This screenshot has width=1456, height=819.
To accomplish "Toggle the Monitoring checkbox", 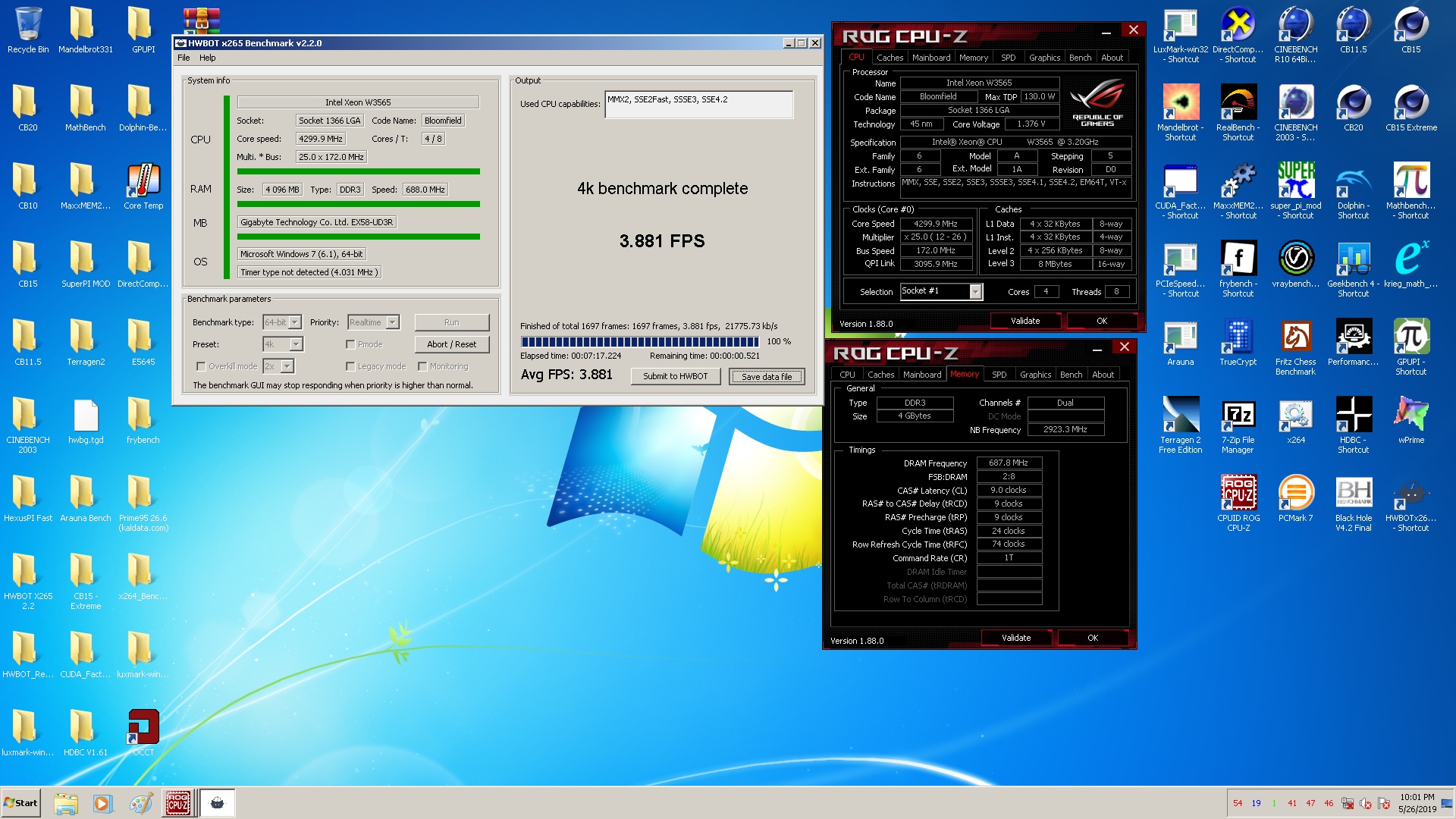I will [x=422, y=366].
